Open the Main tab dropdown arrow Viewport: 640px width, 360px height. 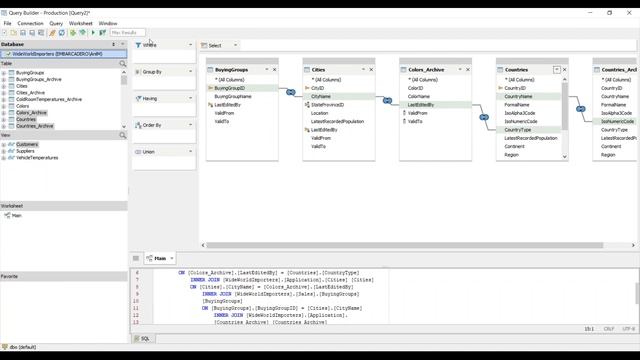click(172, 258)
